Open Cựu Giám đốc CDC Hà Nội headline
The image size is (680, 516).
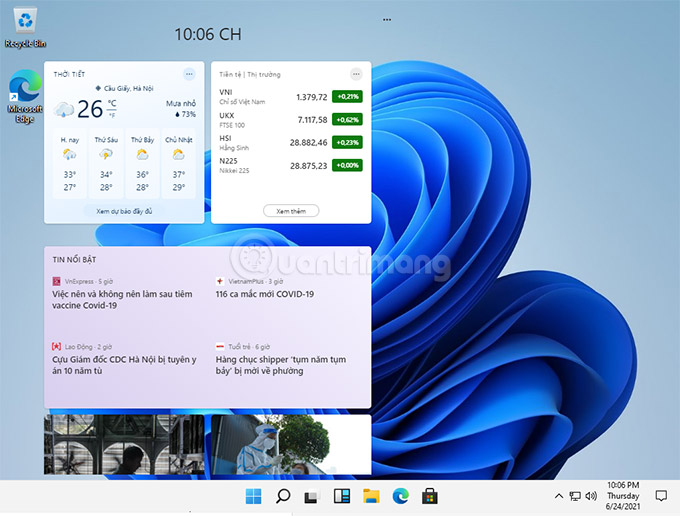[124, 365]
